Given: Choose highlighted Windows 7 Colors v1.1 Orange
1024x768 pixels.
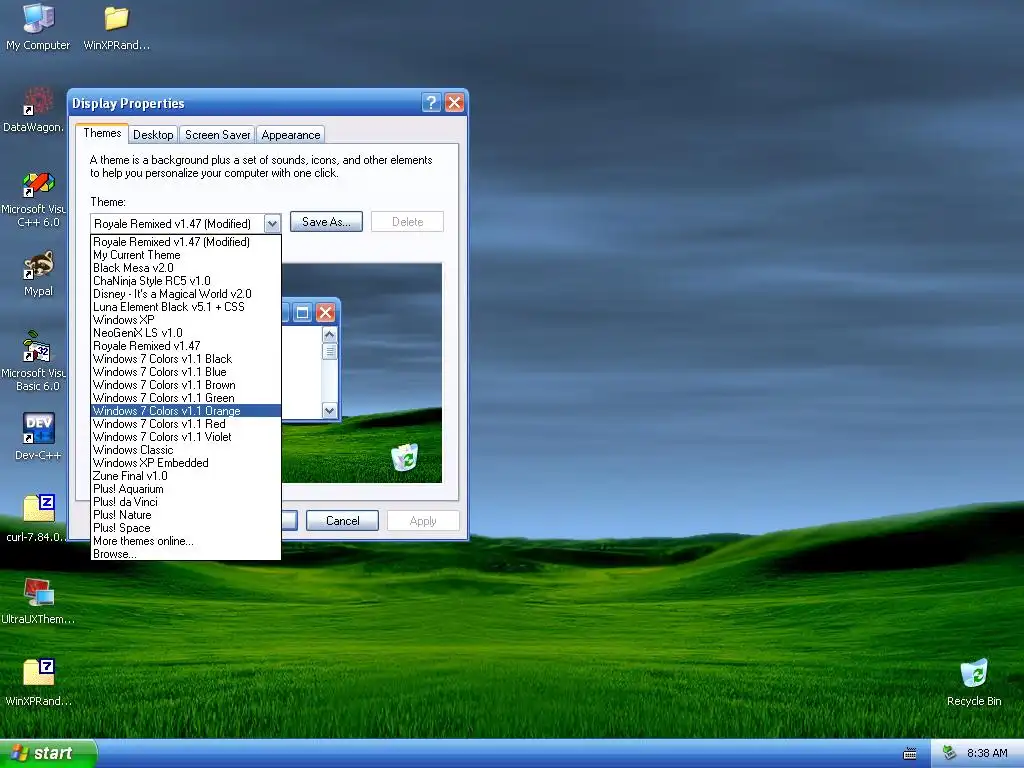Looking at the screenshot, I should tap(185, 411).
